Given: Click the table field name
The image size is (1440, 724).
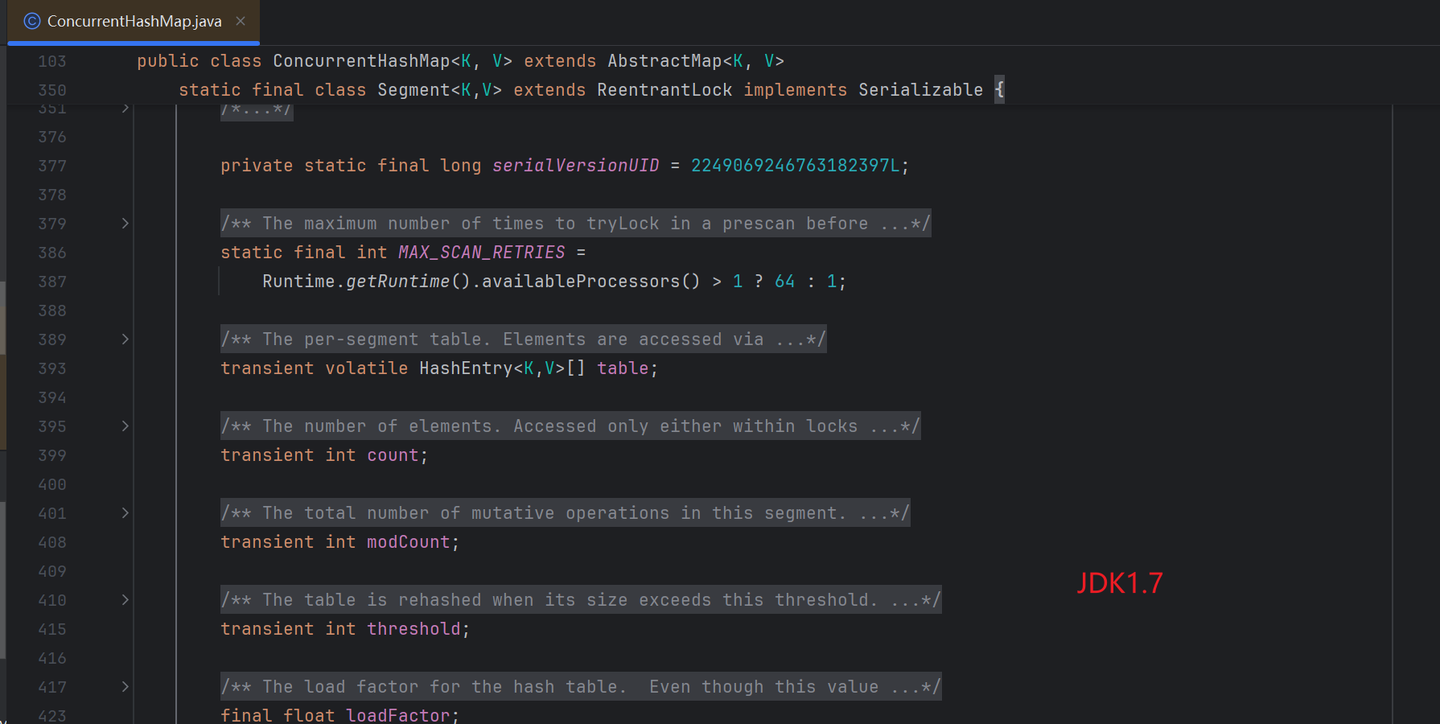Looking at the screenshot, I should point(623,368).
